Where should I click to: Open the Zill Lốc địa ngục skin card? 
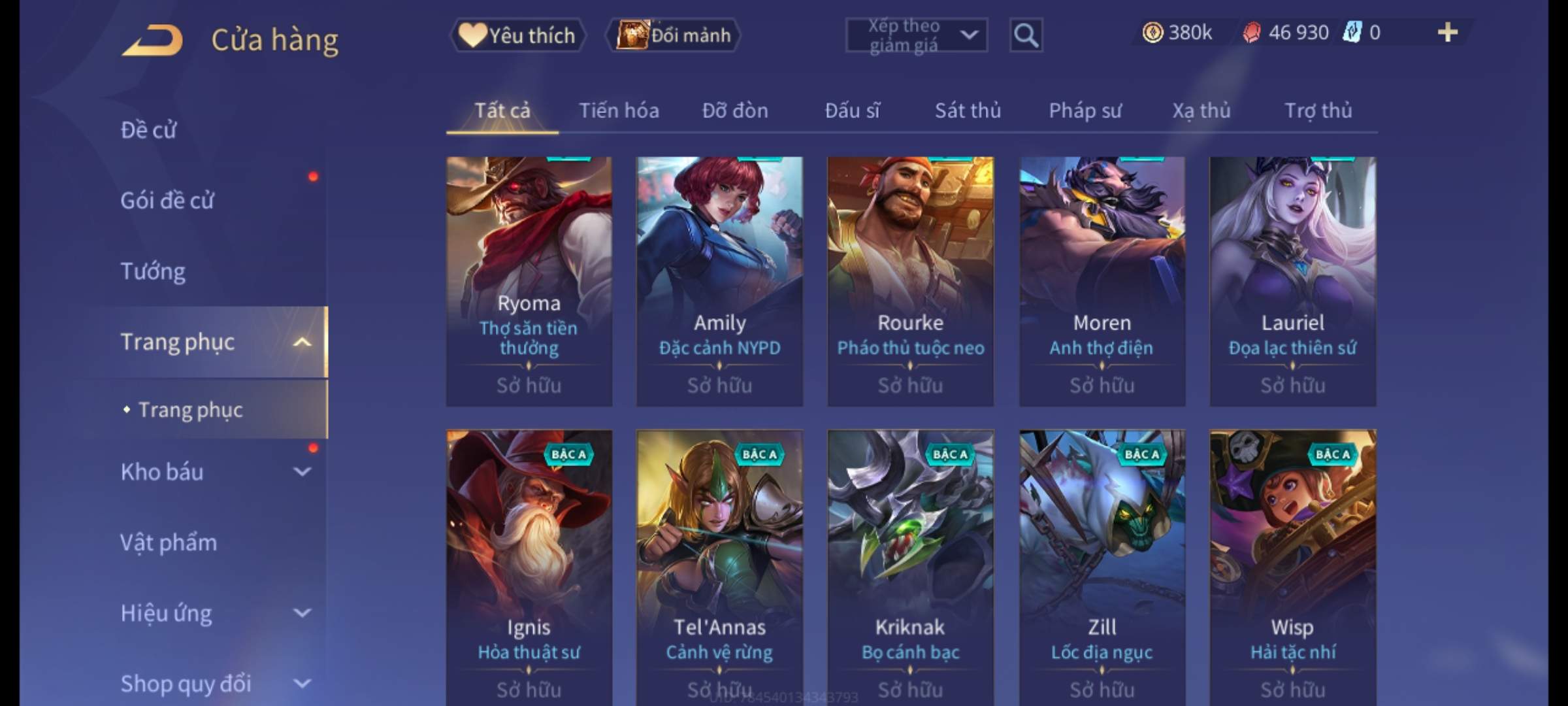pos(1102,567)
